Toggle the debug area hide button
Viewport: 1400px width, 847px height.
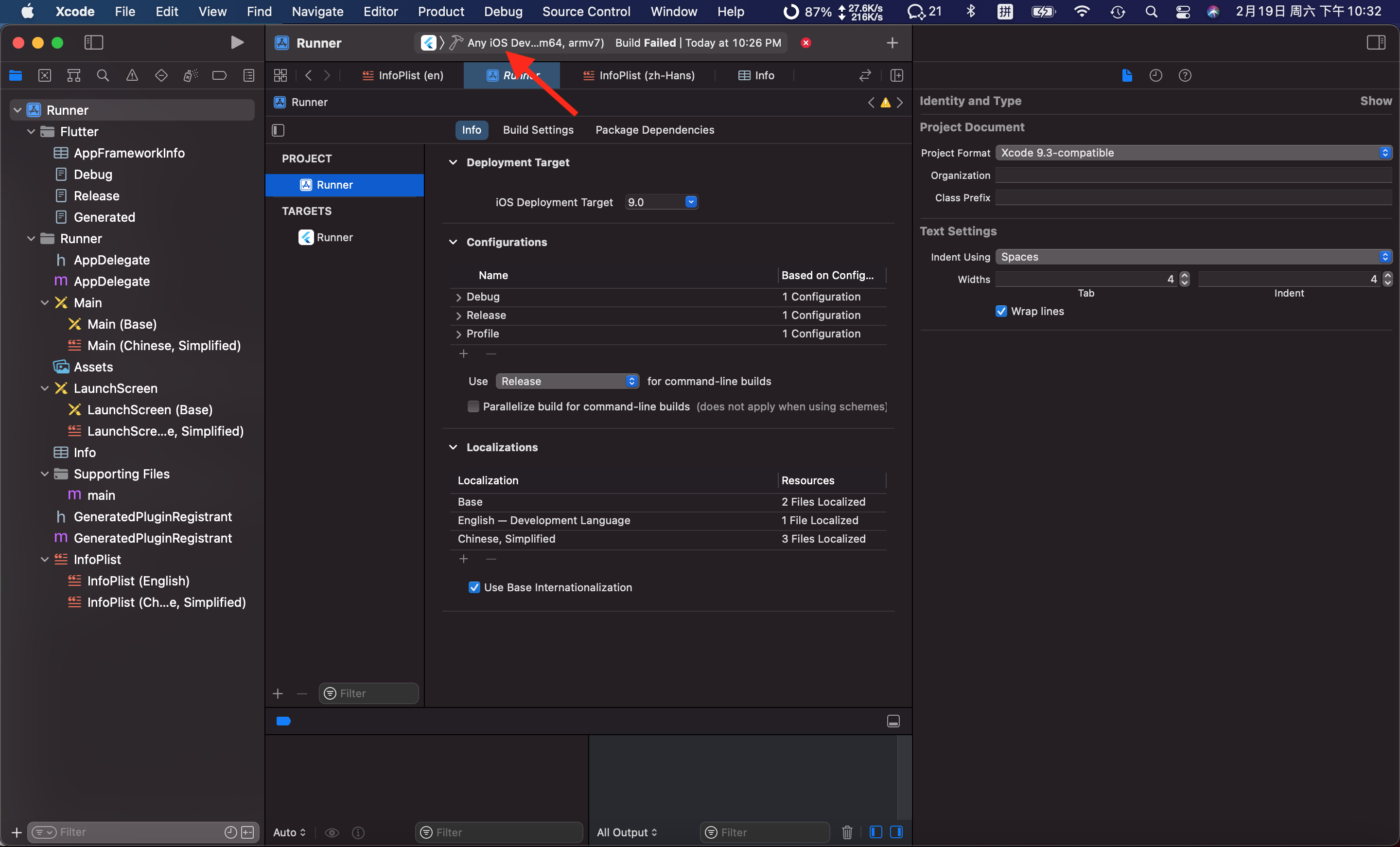(x=893, y=722)
